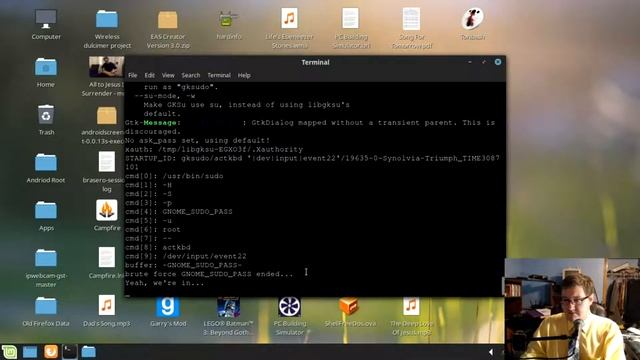Screen dimensions: 640x360
Task: Open the Computer desktop icon
Action: tap(46, 20)
